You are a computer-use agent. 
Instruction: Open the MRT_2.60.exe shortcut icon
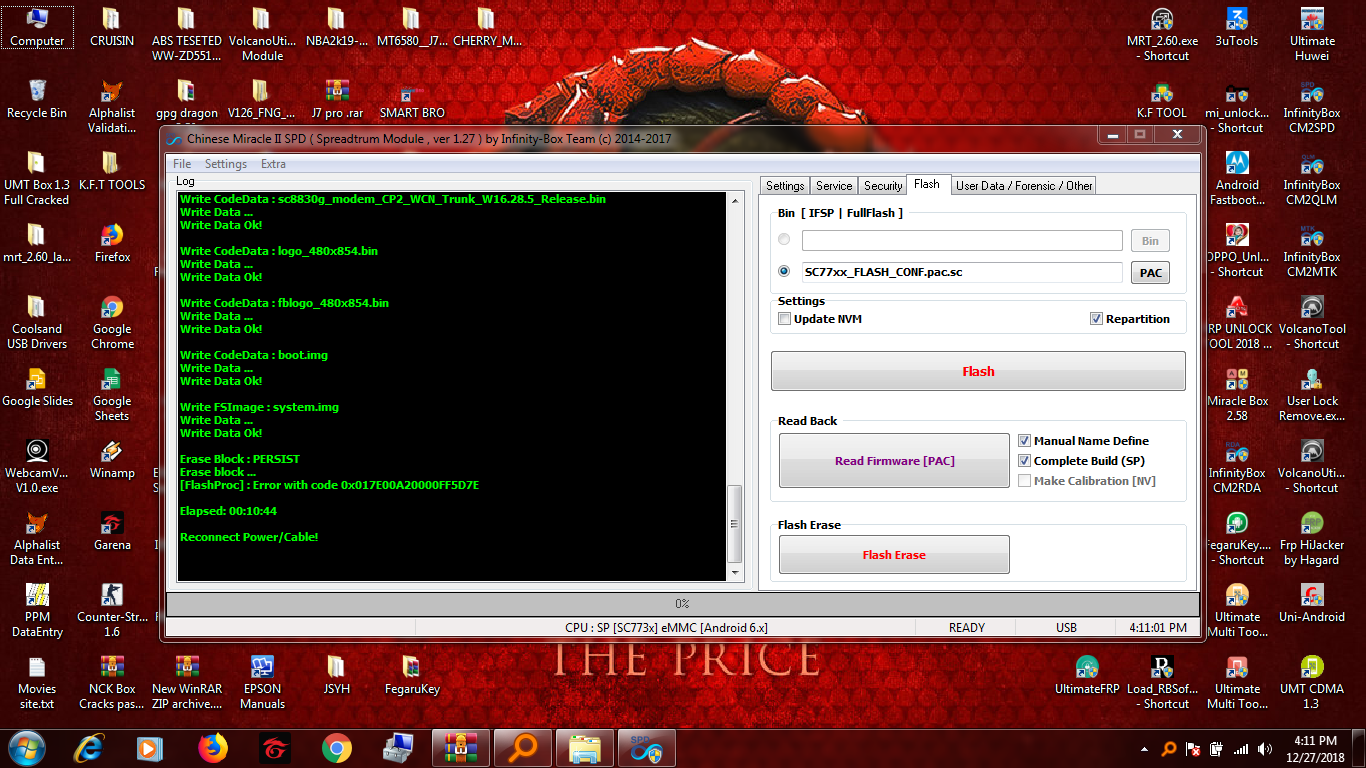(x=1162, y=35)
